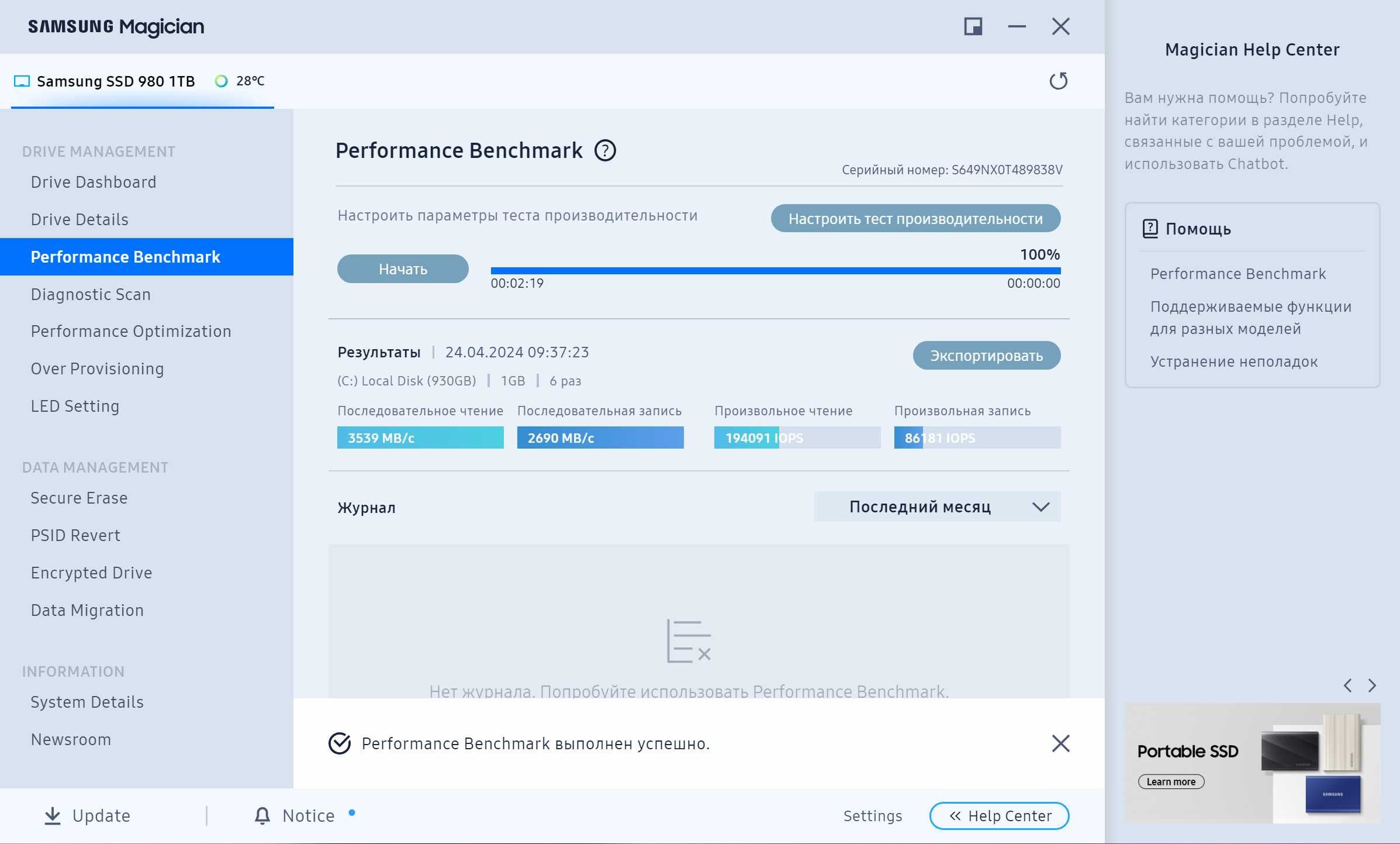Expand the Последний месяц period dropdown
The width and height of the screenshot is (1400, 844).
(937, 507)
